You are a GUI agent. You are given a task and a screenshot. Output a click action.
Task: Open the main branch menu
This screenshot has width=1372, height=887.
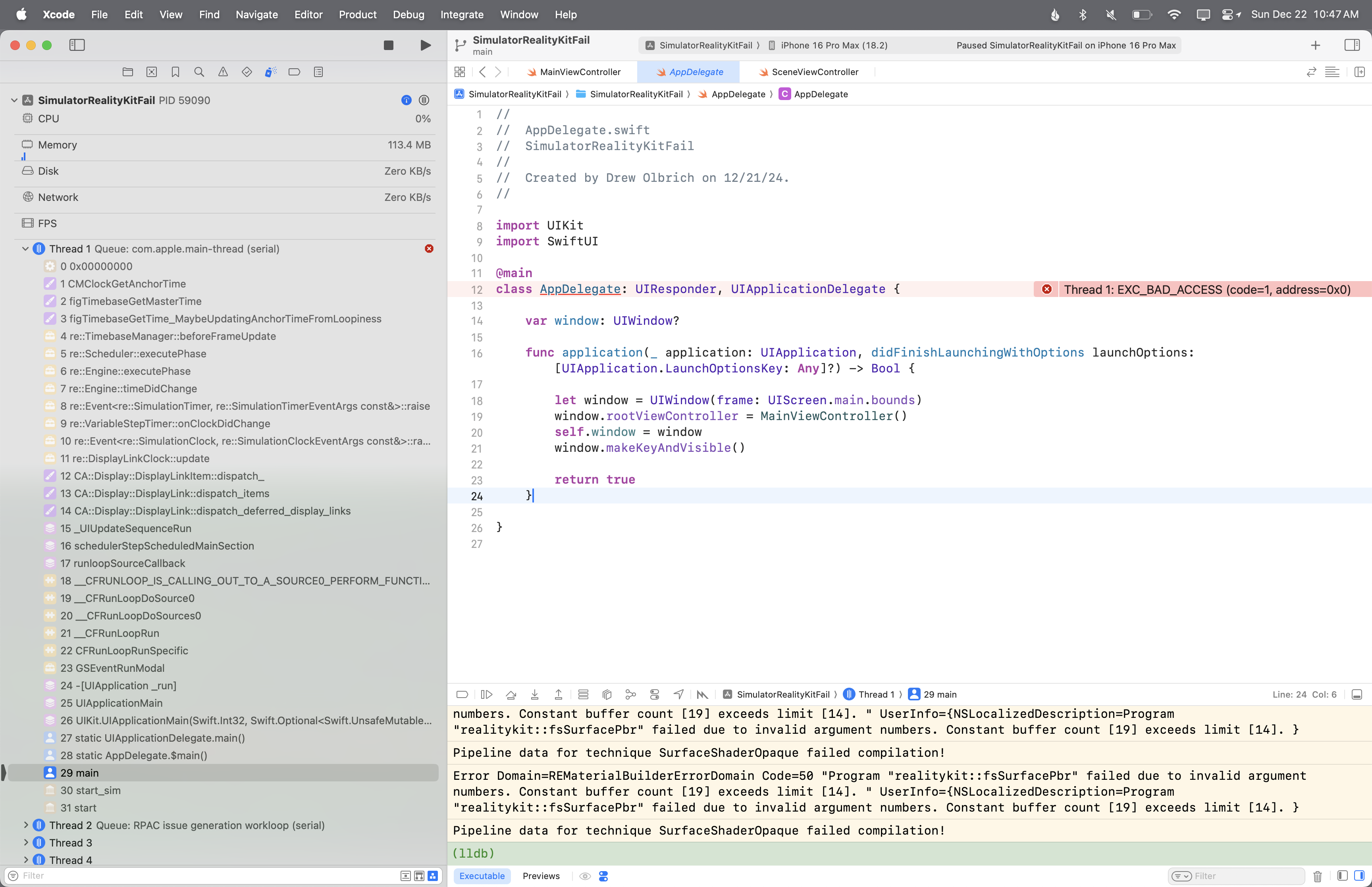click(x=482, y=52)
